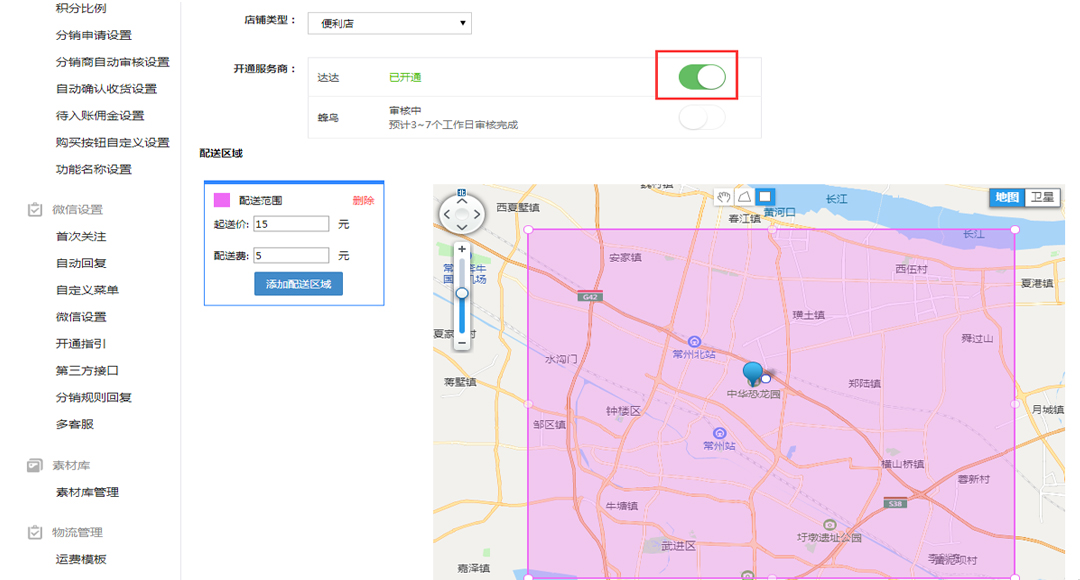The image size is (1080, 580).
Task: Select the polygon drawing tool
Action: tap(744, 196)
